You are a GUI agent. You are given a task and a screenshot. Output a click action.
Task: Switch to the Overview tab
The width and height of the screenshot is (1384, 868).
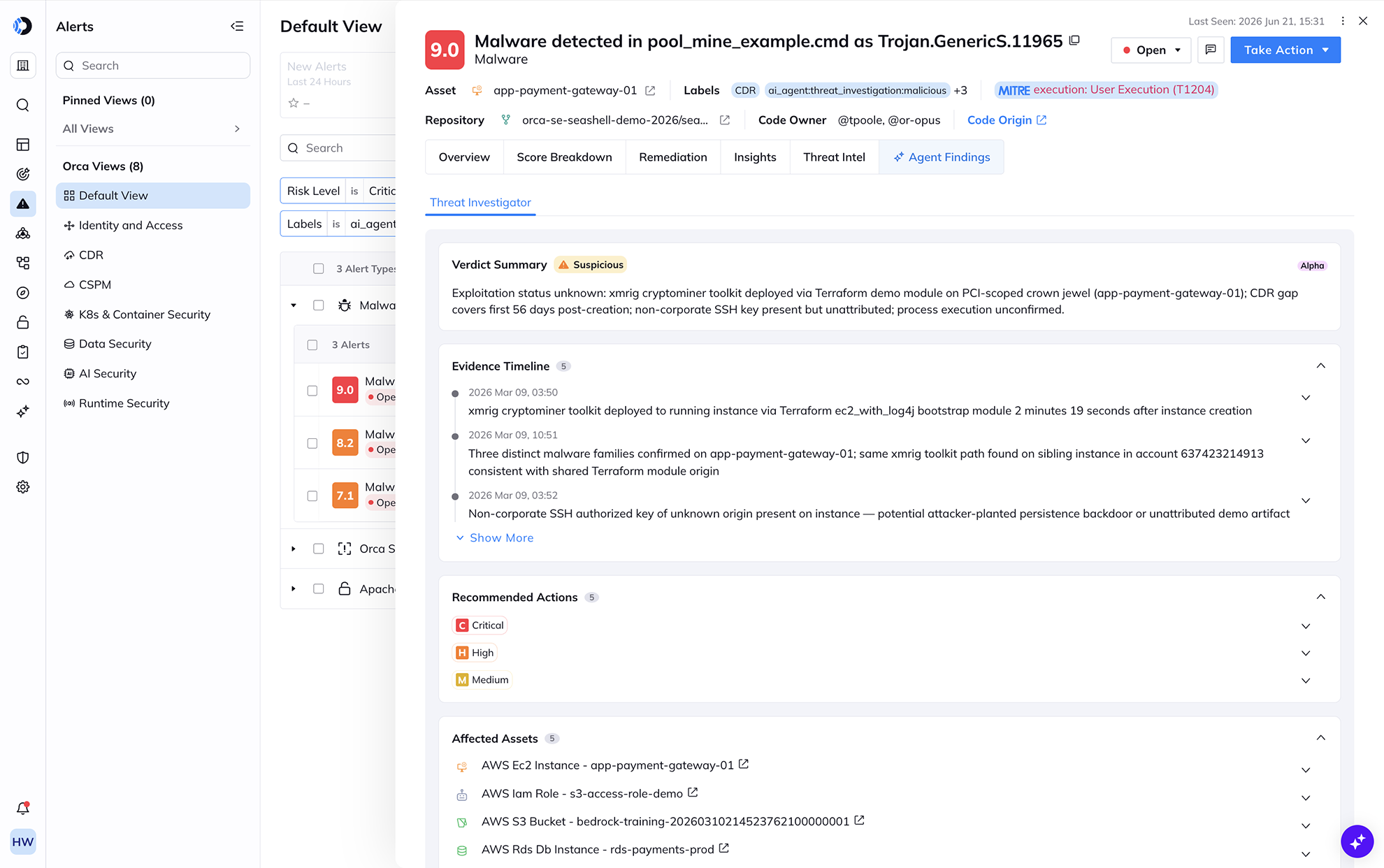click(464, 157)
